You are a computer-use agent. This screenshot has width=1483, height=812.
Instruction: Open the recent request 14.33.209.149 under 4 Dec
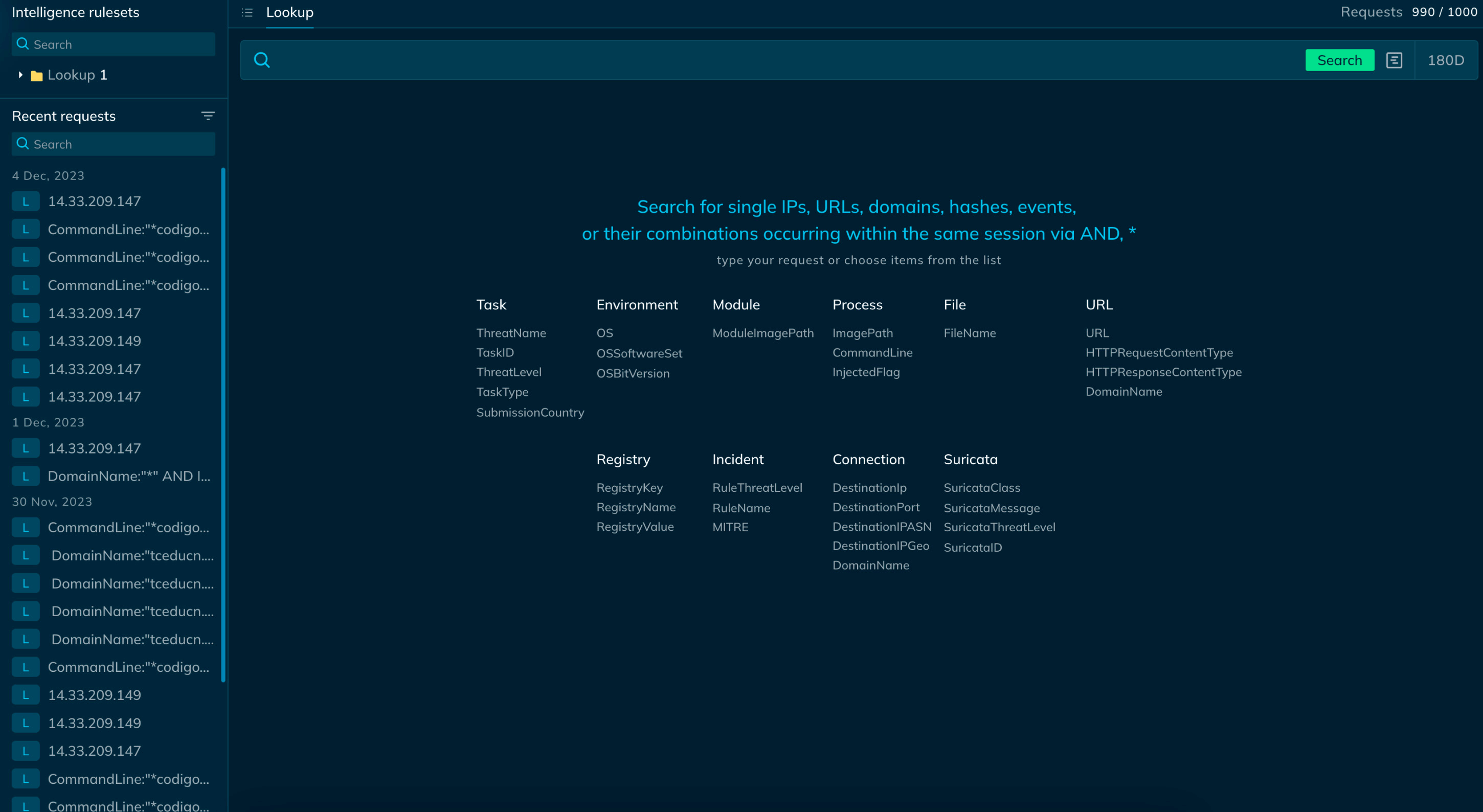tap(95, 341)
